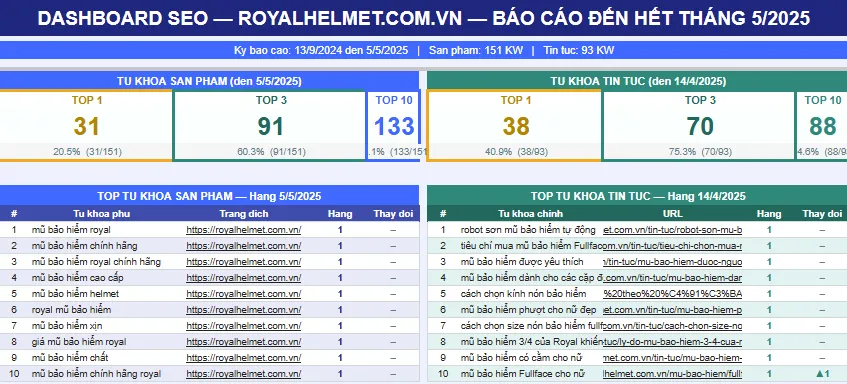The width and height of the screenshot is (847, 384).
Task: Open link in 'mũ bảo hiểm xịn' row
Action: click(244, 326)
